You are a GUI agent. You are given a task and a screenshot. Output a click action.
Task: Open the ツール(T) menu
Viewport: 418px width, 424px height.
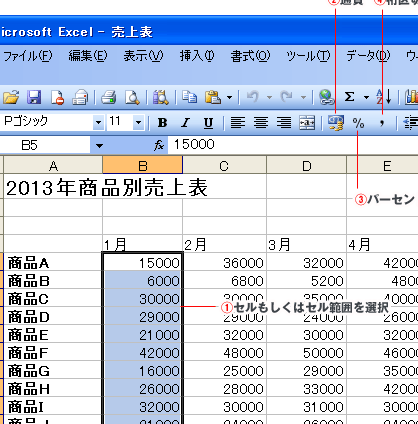308,56
